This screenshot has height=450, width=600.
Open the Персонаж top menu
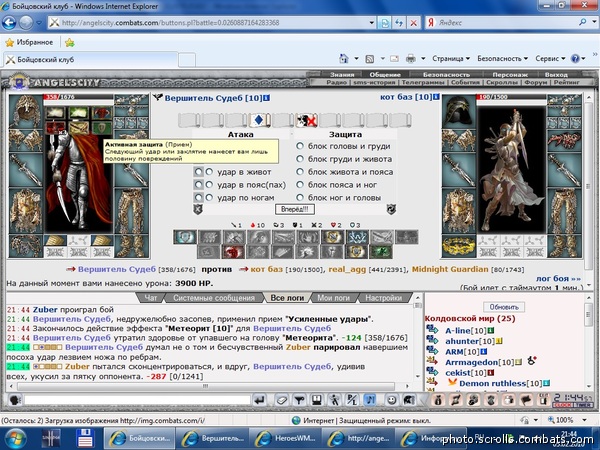click(510, 75)
